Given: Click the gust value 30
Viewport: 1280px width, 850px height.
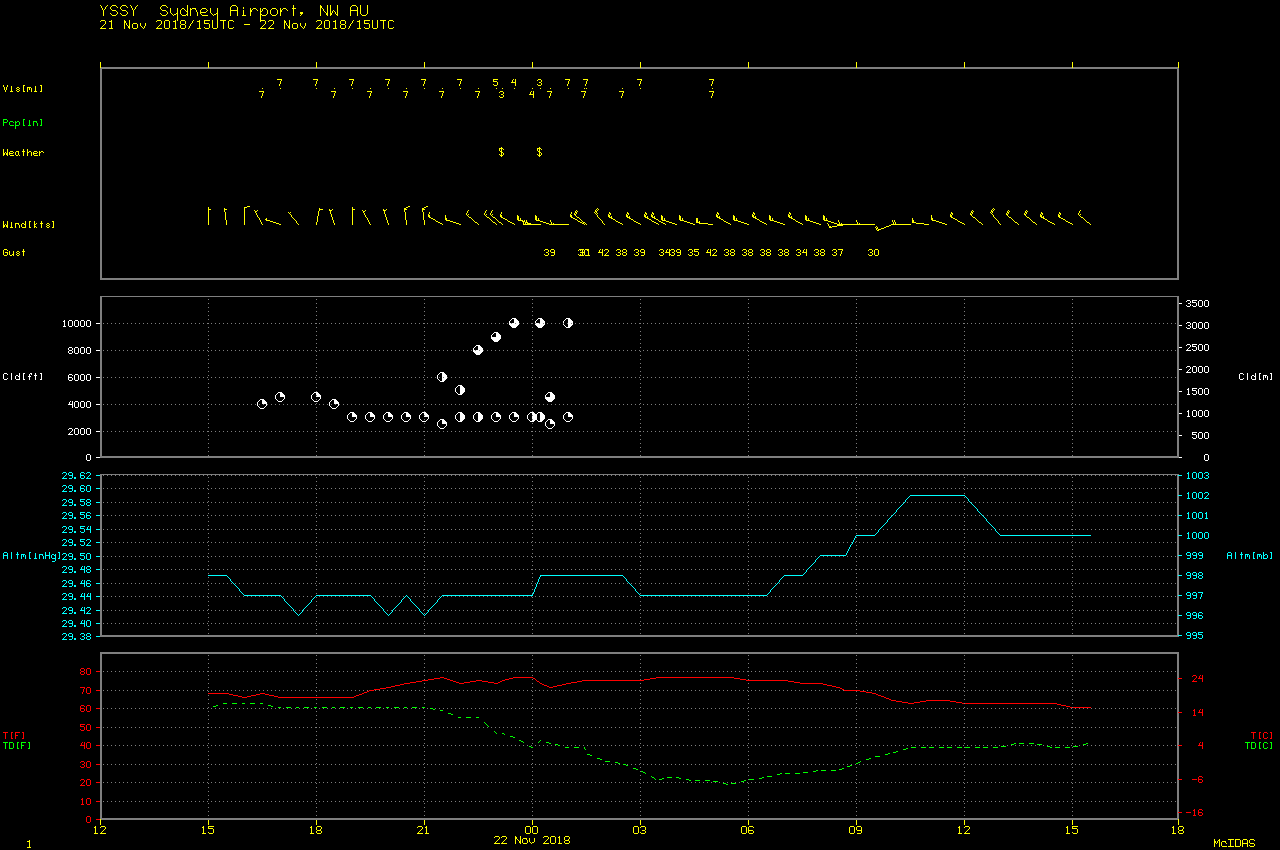Looking at the screenshot, I should pyautogui.click(x=873, y=253).
